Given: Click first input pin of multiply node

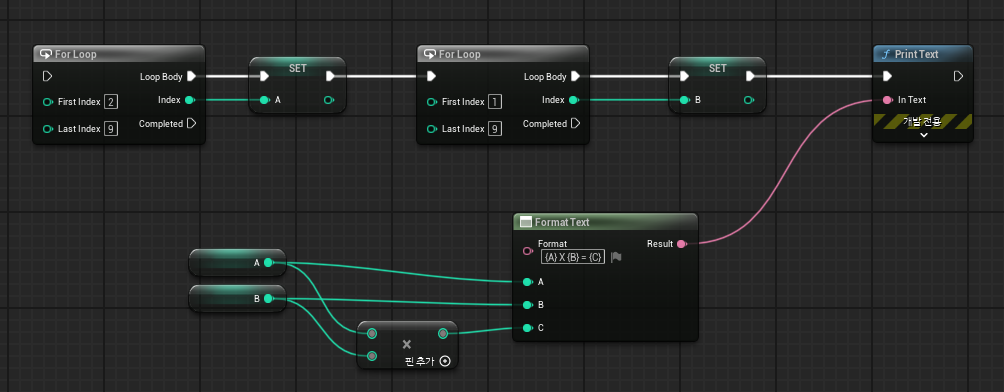Looking at the screenshot, I should (372, 333).
